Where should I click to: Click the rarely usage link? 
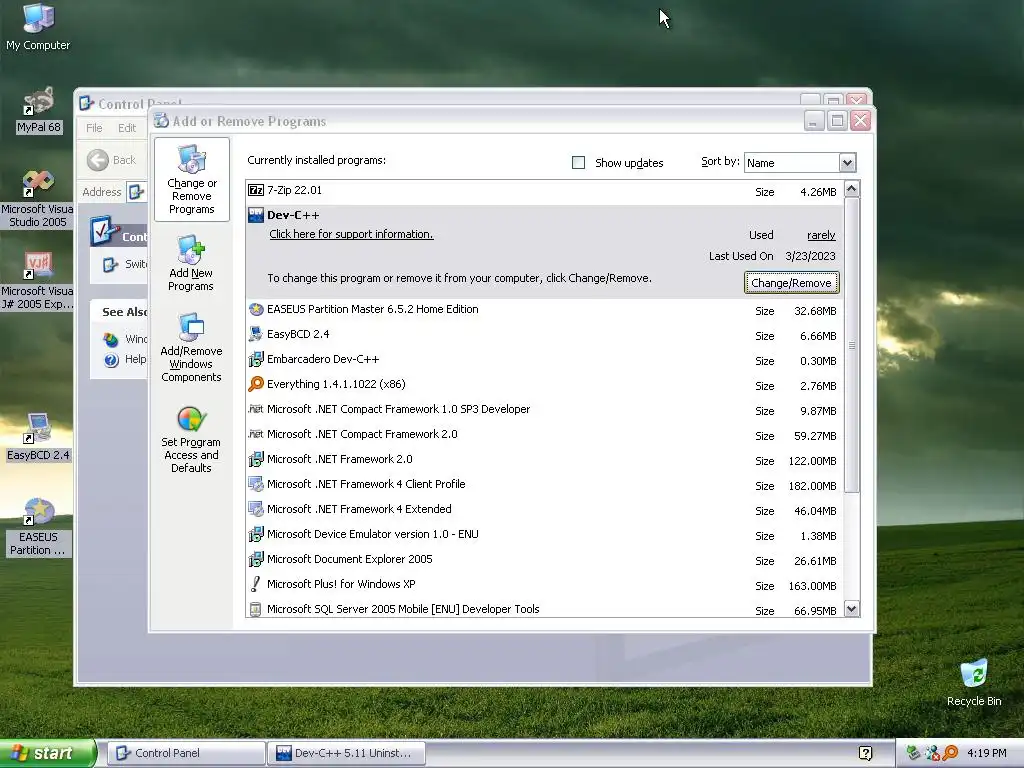[821, 235]
